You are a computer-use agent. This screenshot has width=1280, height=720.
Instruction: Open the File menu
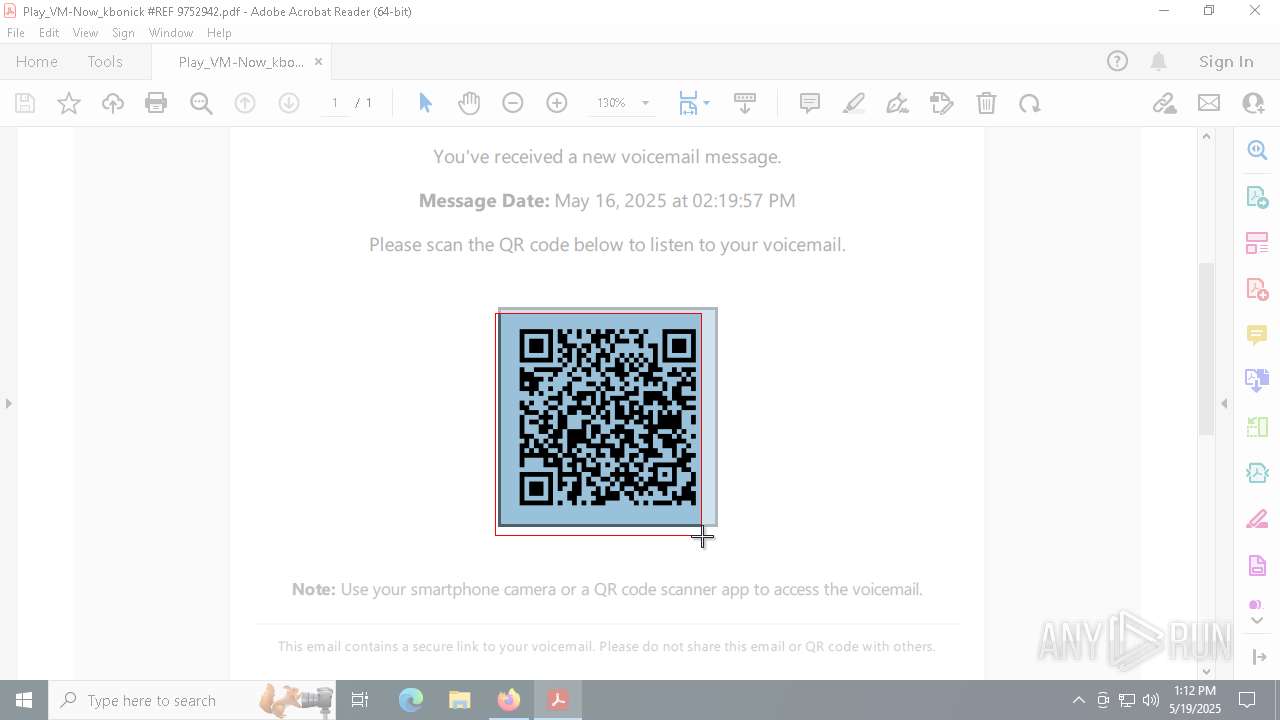16,33
